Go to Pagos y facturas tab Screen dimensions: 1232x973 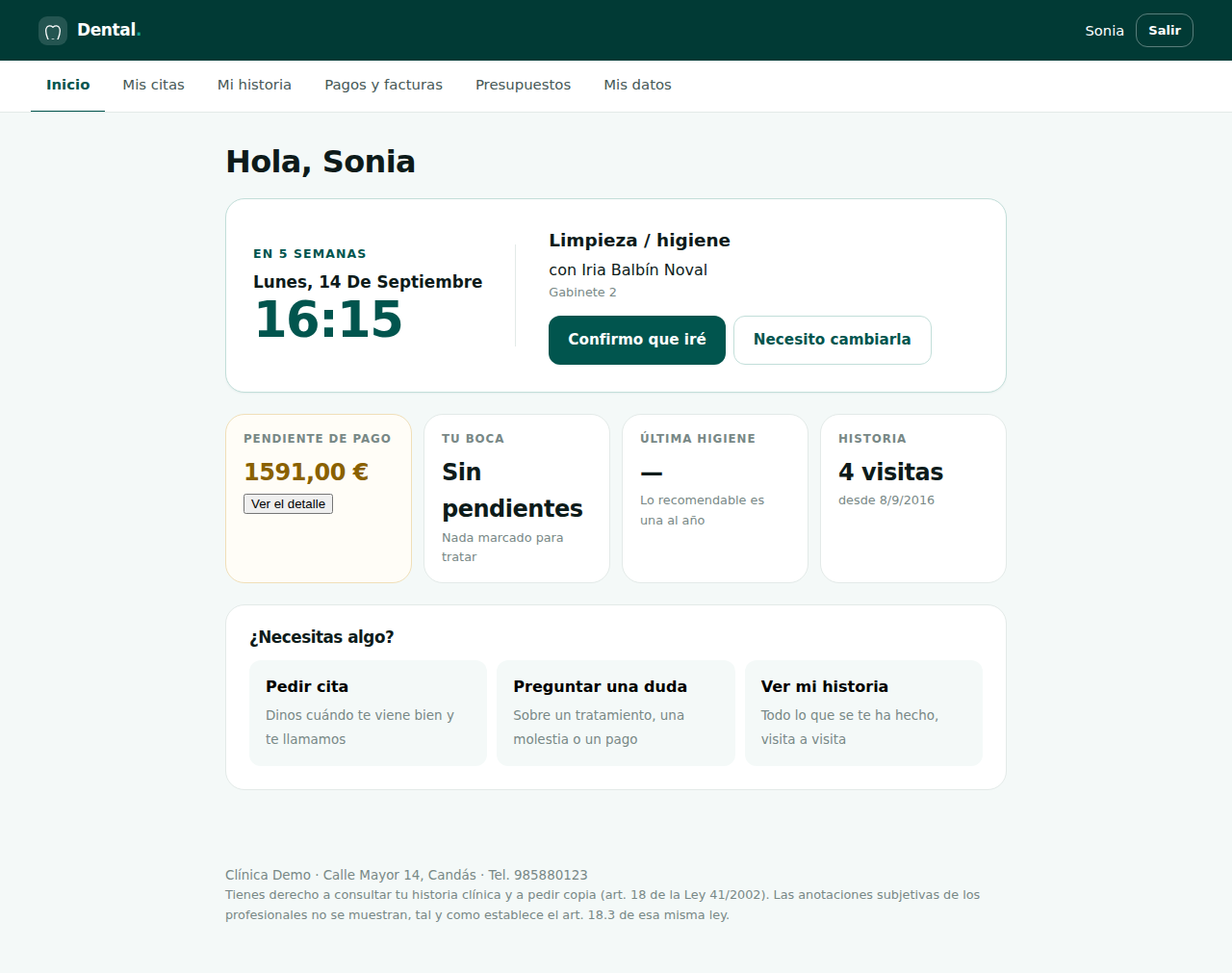coord(383,85)
